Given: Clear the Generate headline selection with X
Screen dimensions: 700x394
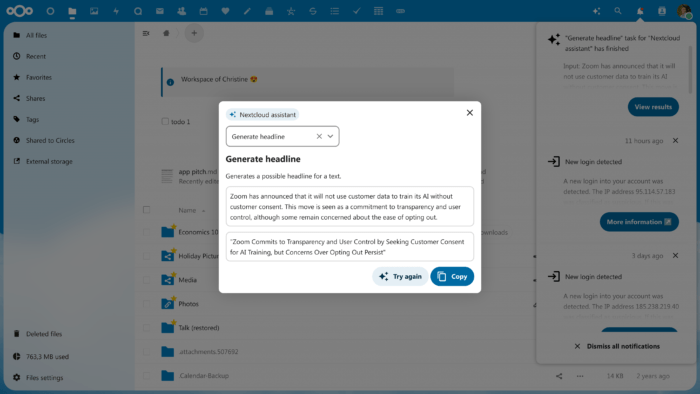Looking at the screenshot, I should click(319, 137).
